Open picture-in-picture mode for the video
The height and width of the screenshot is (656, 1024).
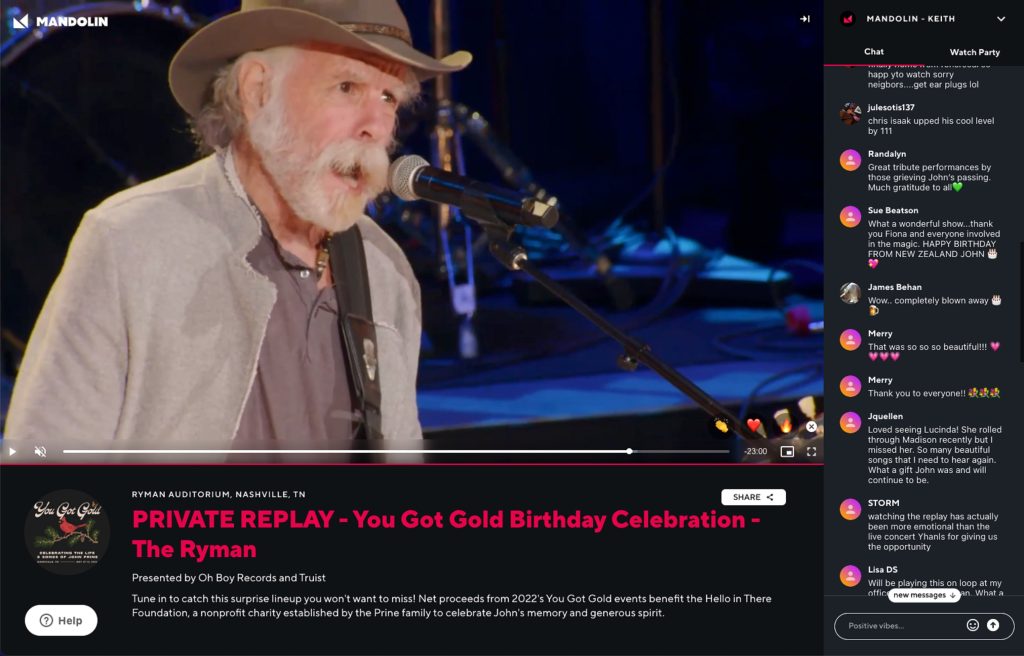(787, 452)
